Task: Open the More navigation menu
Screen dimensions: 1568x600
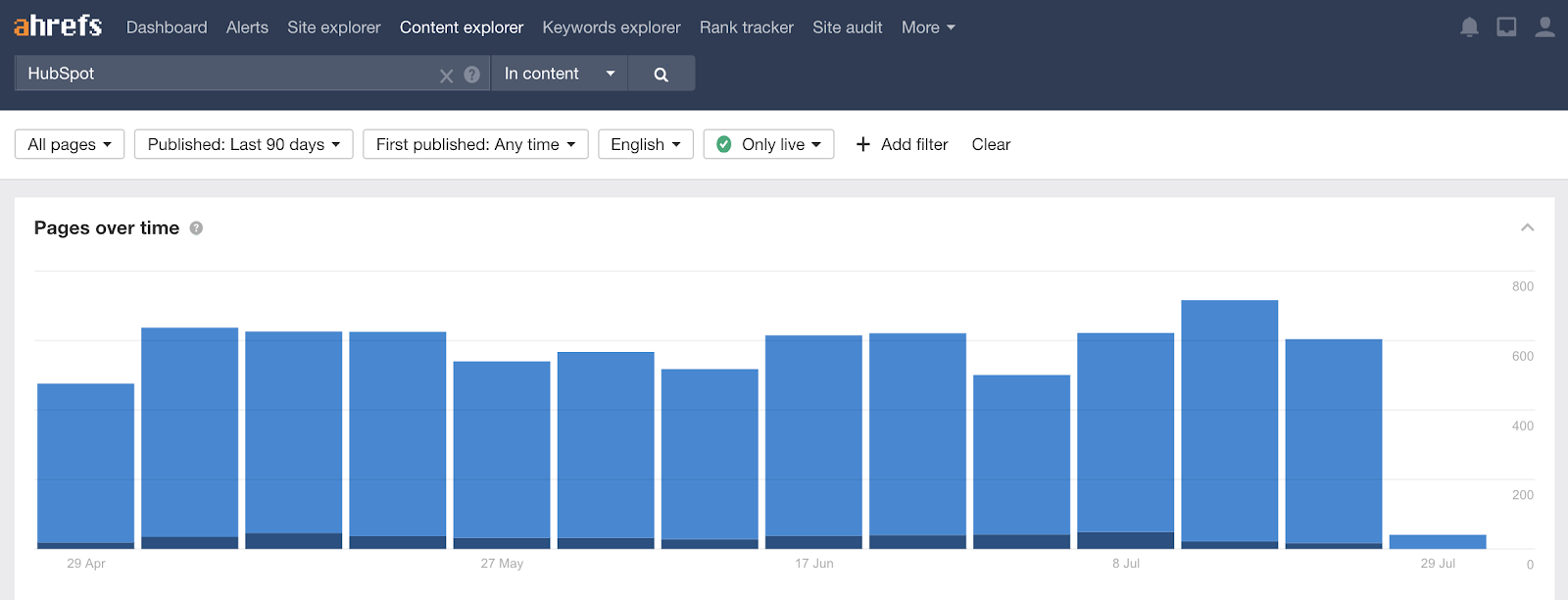Action: coord(927,27)
